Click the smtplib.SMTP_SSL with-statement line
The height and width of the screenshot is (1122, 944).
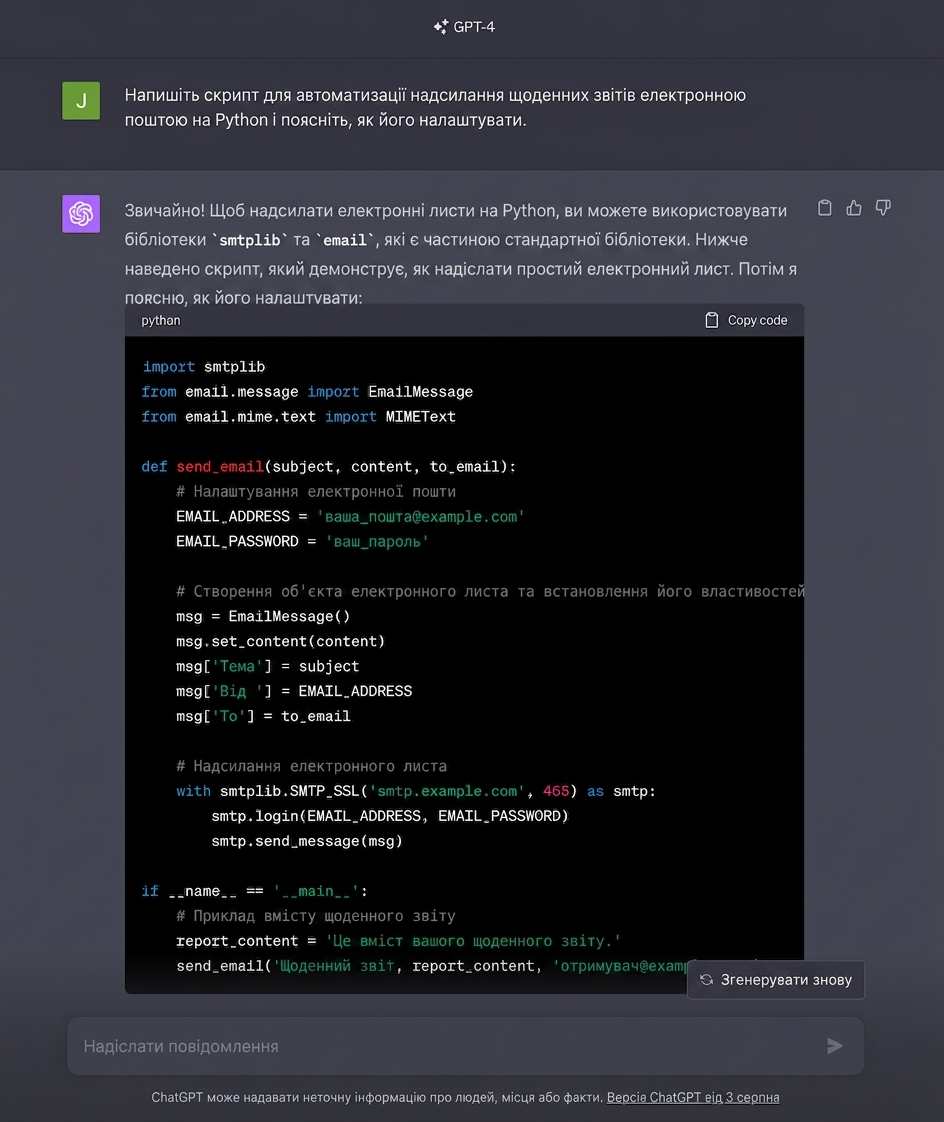click(416, 791)
